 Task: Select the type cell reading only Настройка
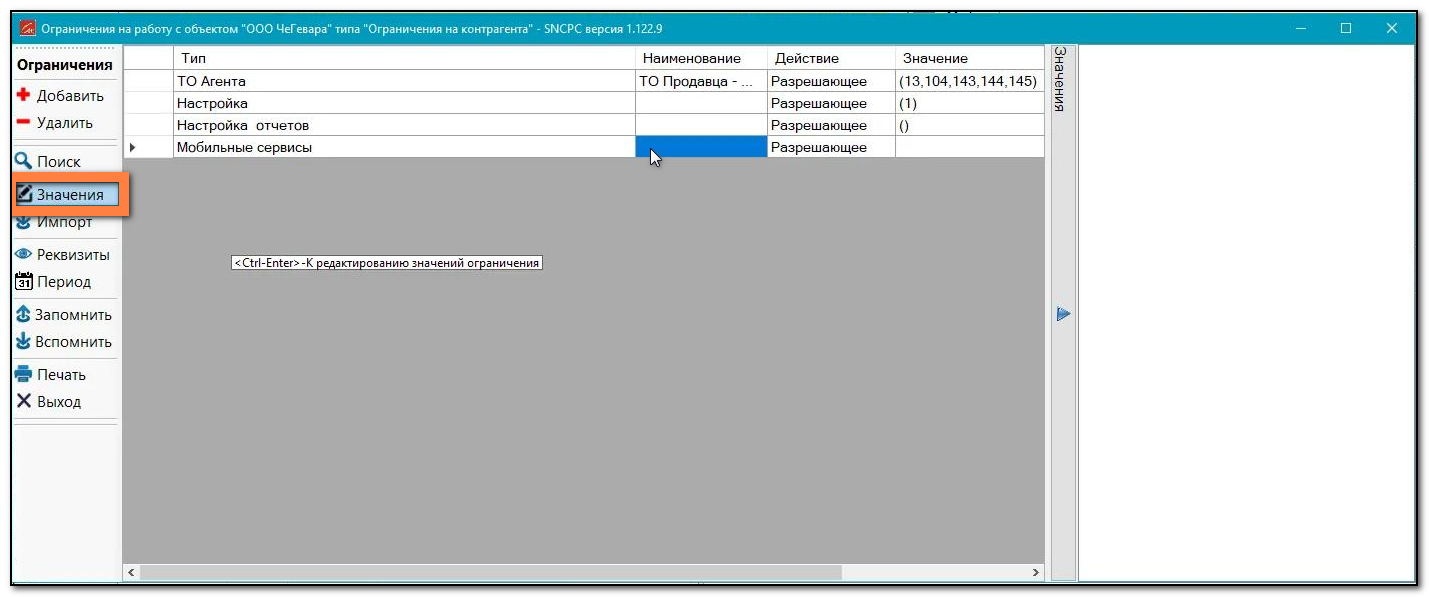pyautogui.click(x=405, y=103)
